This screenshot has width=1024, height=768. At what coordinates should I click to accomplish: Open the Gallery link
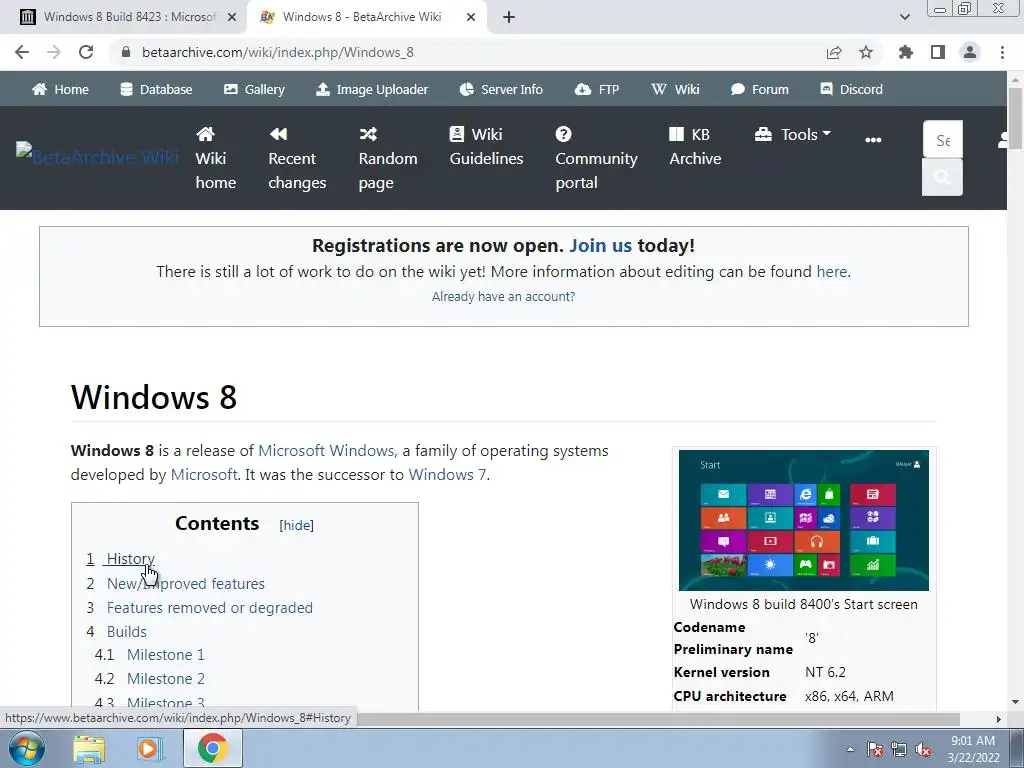(x=254, y=89)
